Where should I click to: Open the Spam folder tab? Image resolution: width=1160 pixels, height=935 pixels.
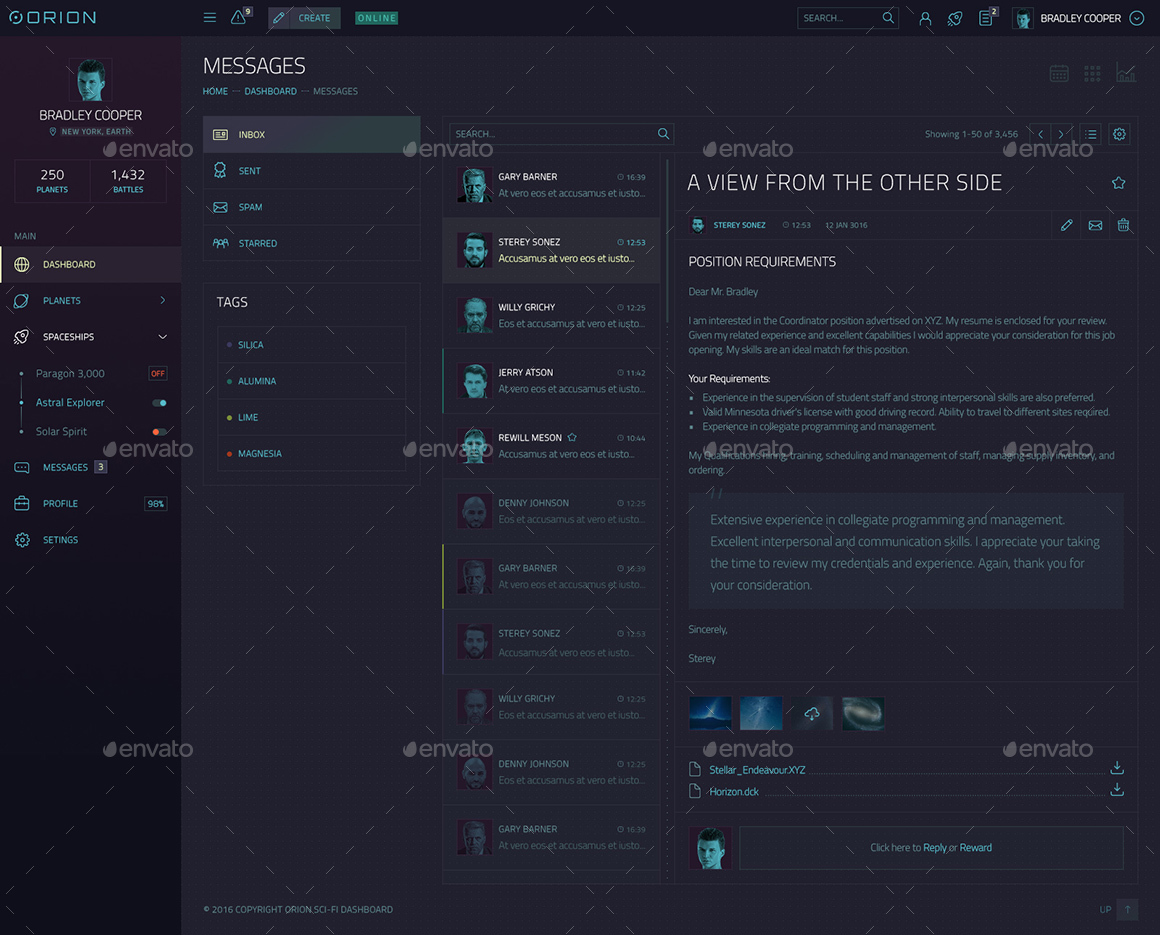tap(252, 206)
